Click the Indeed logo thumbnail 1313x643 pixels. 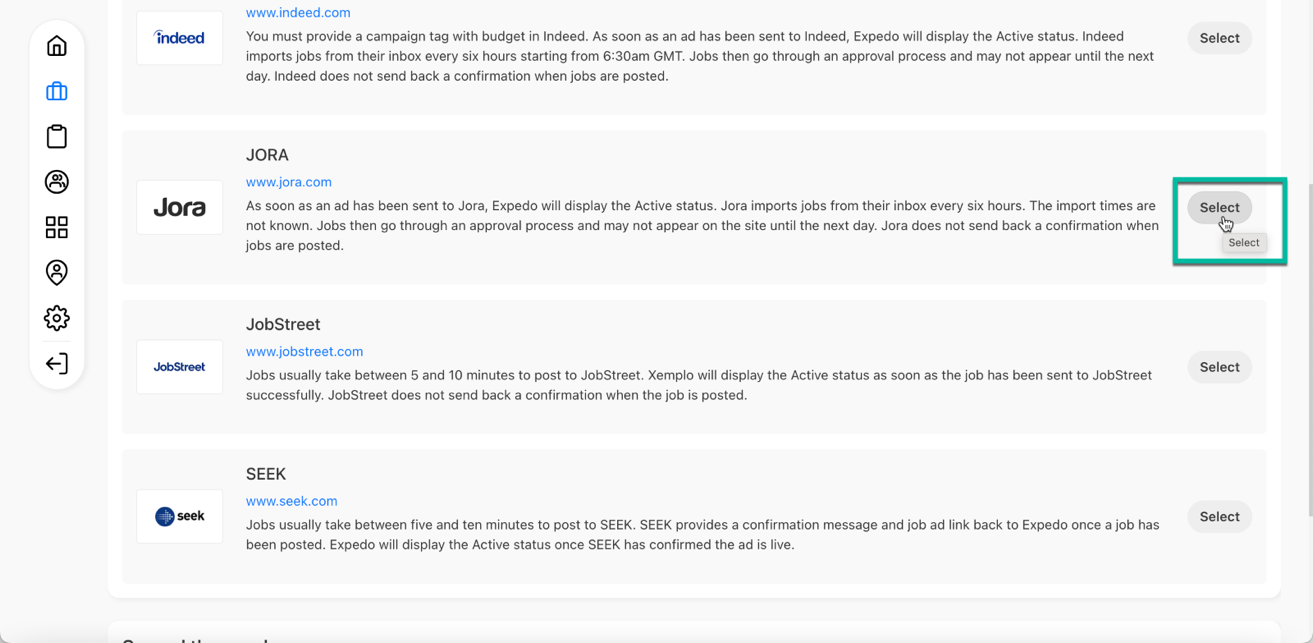coord(179,37)
